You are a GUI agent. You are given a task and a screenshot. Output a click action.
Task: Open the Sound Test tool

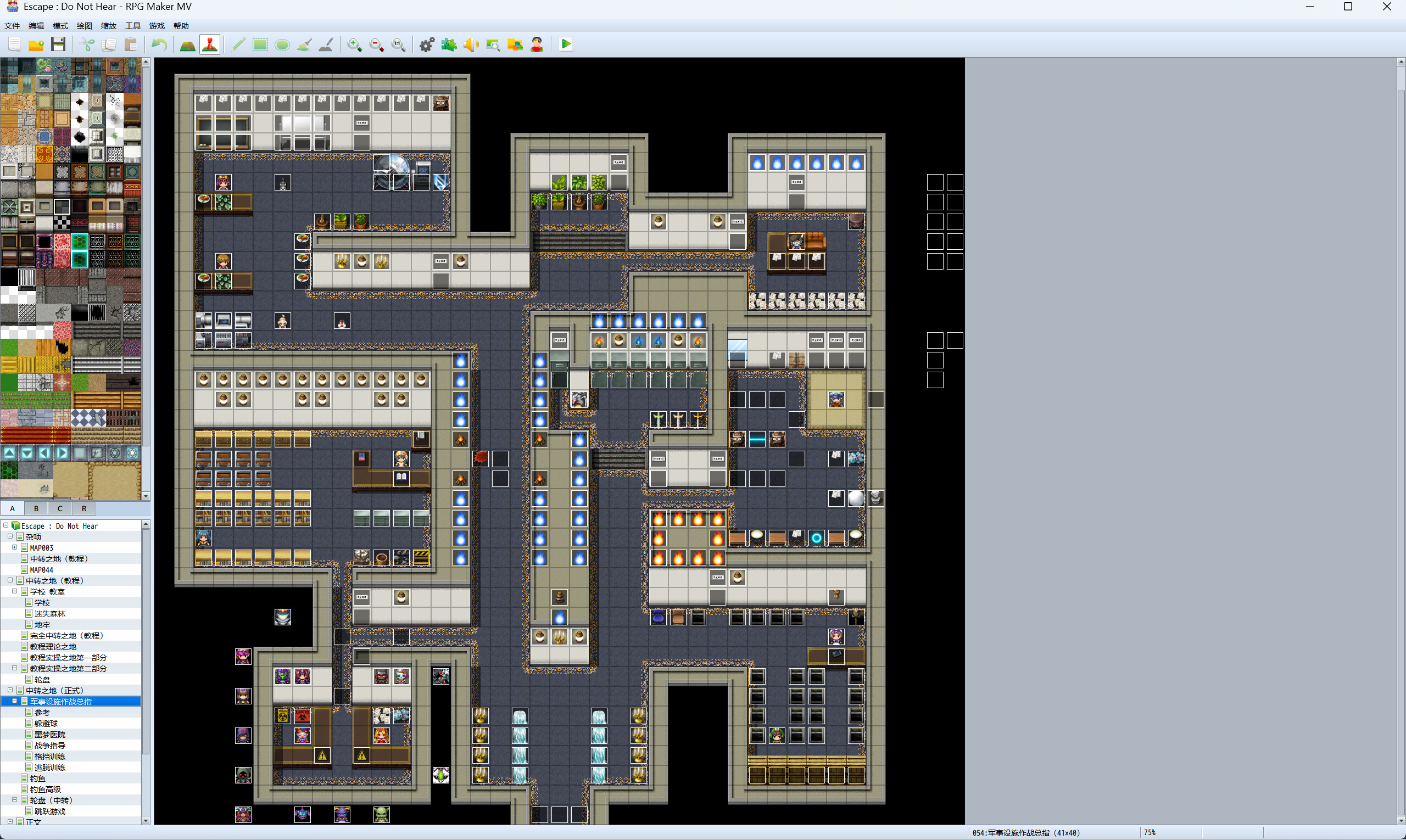coord(471,44)
